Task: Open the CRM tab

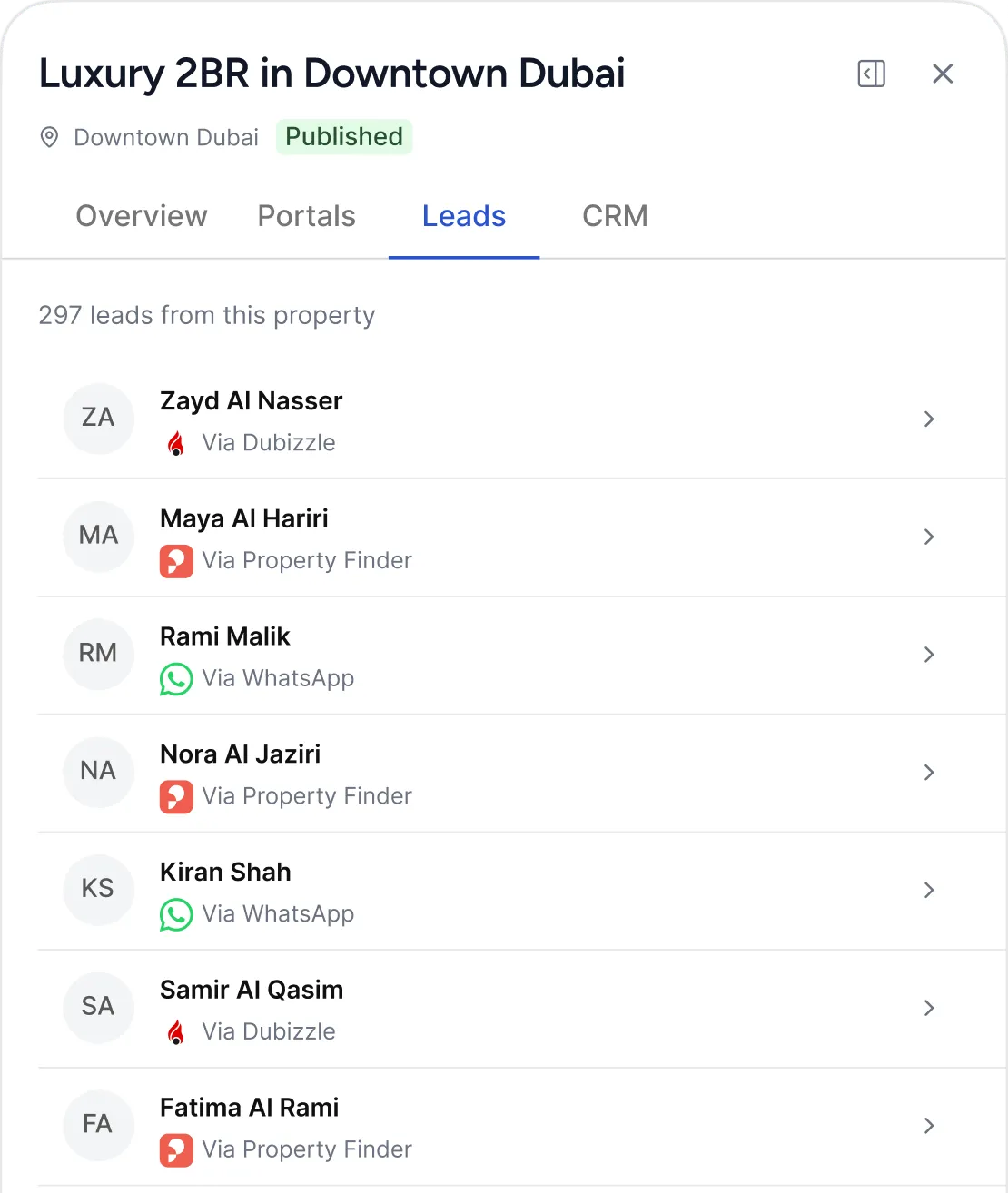Action: pyautogui.click(x=615, y=216)
